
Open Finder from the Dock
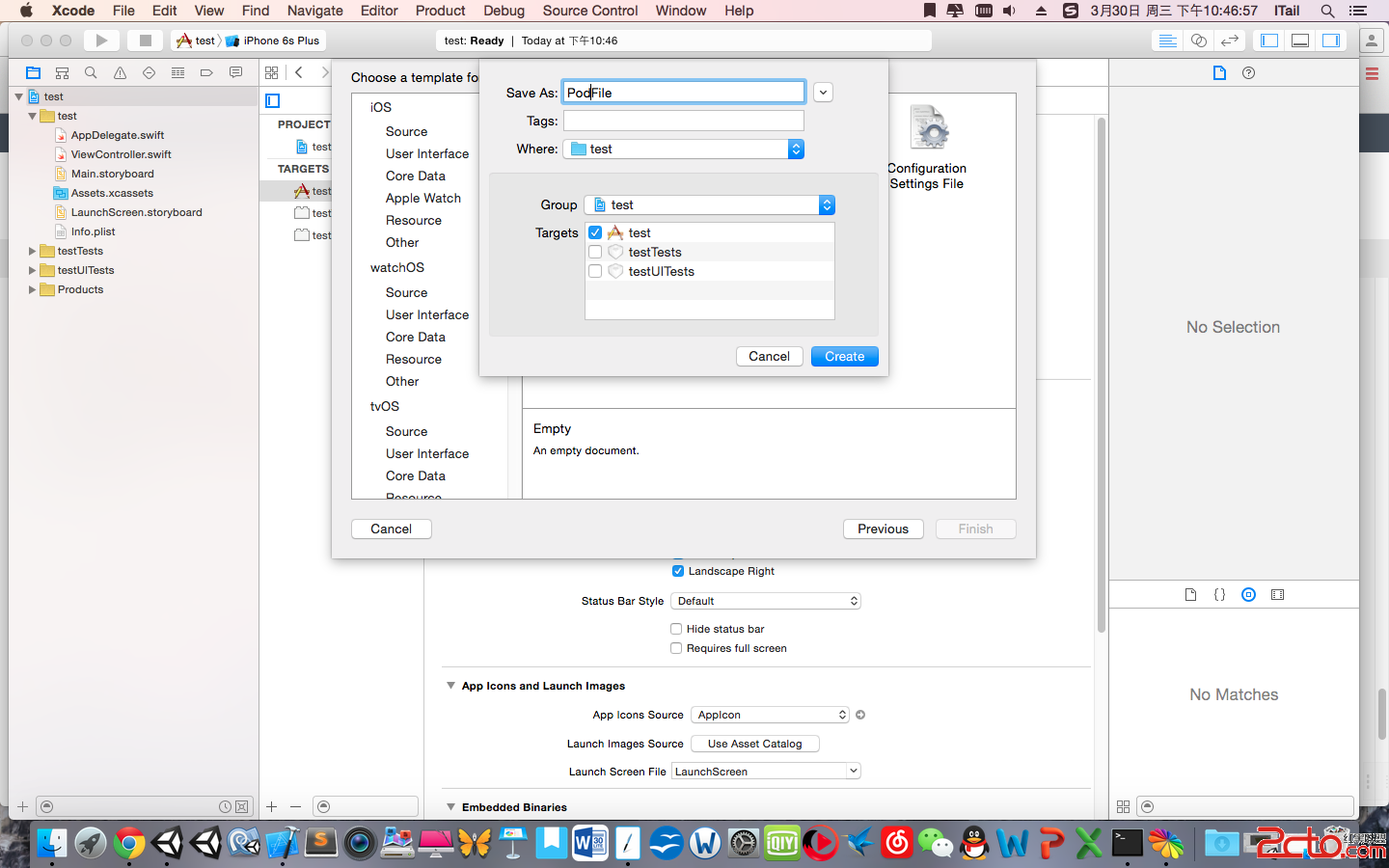coord(52,844)
